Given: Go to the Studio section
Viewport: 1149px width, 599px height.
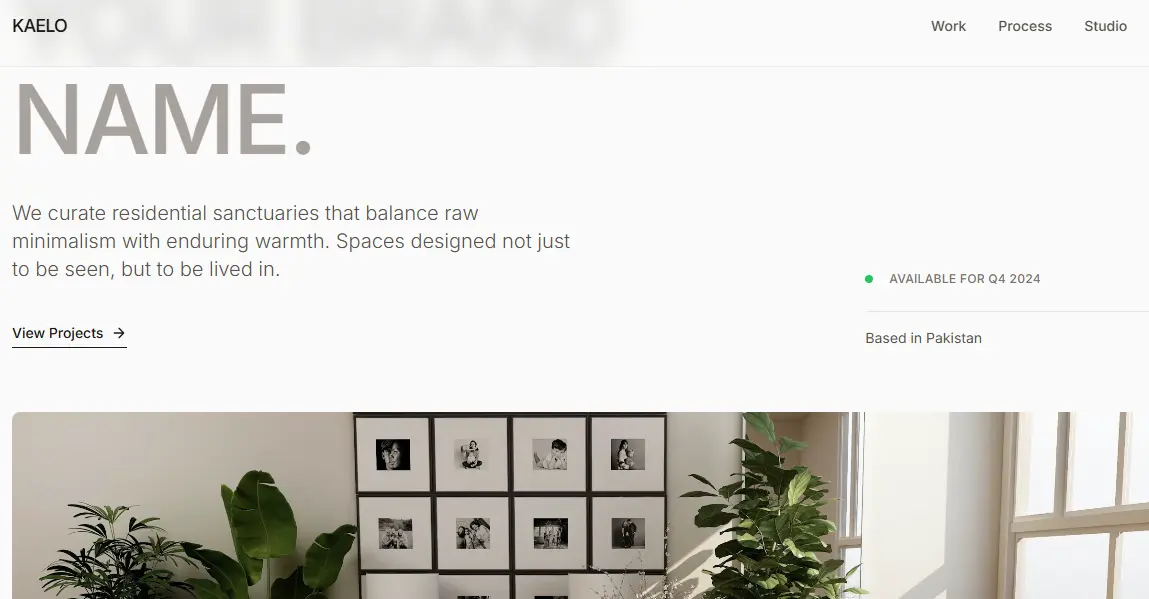Looking at the screenshot, I should coord(1105,26).
